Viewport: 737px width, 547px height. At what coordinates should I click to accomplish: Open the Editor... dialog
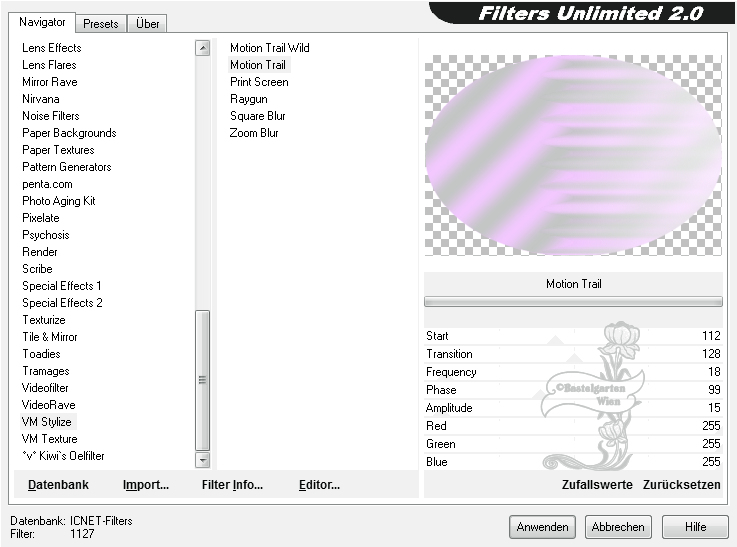[x=319, y=484]
